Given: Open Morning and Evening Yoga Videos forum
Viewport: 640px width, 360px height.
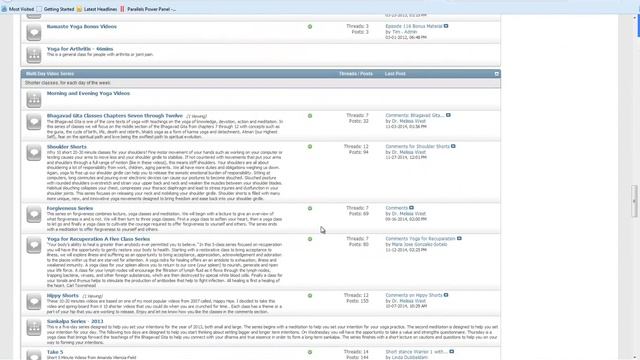Looking at the screenshot, I should coord(88,93).
